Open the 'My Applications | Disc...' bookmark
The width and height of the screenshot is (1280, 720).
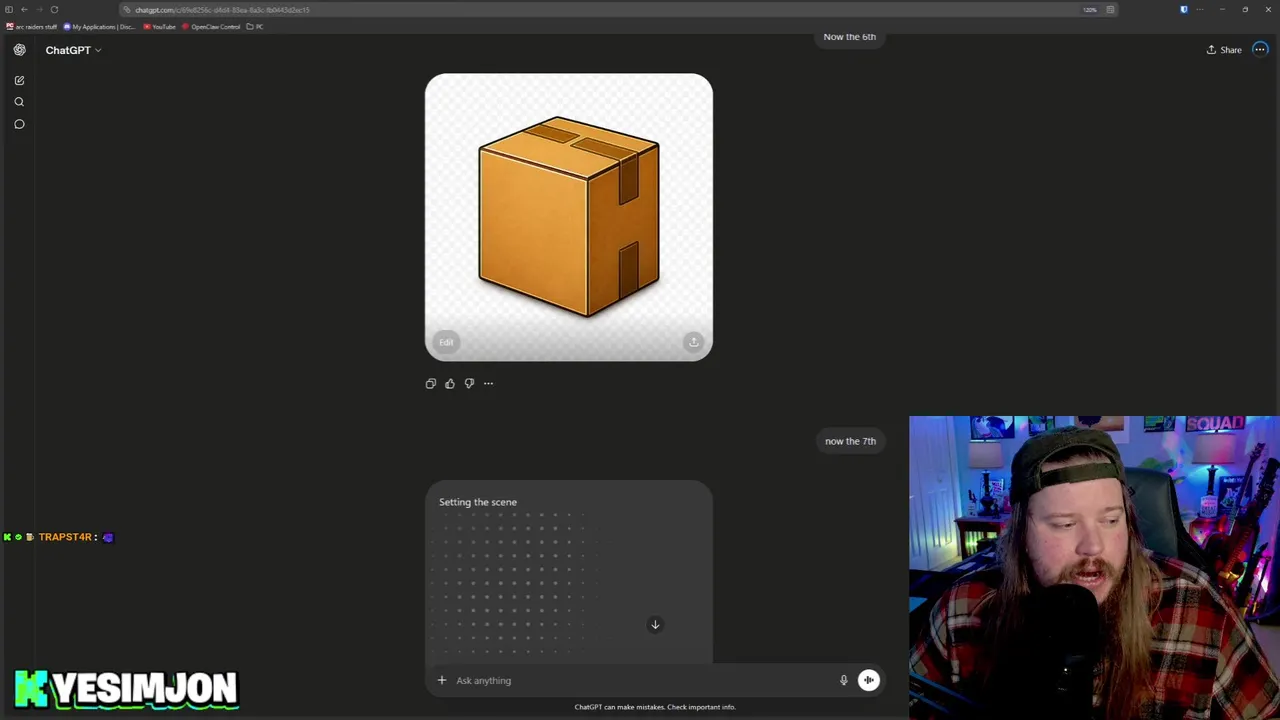pos(99,27)
